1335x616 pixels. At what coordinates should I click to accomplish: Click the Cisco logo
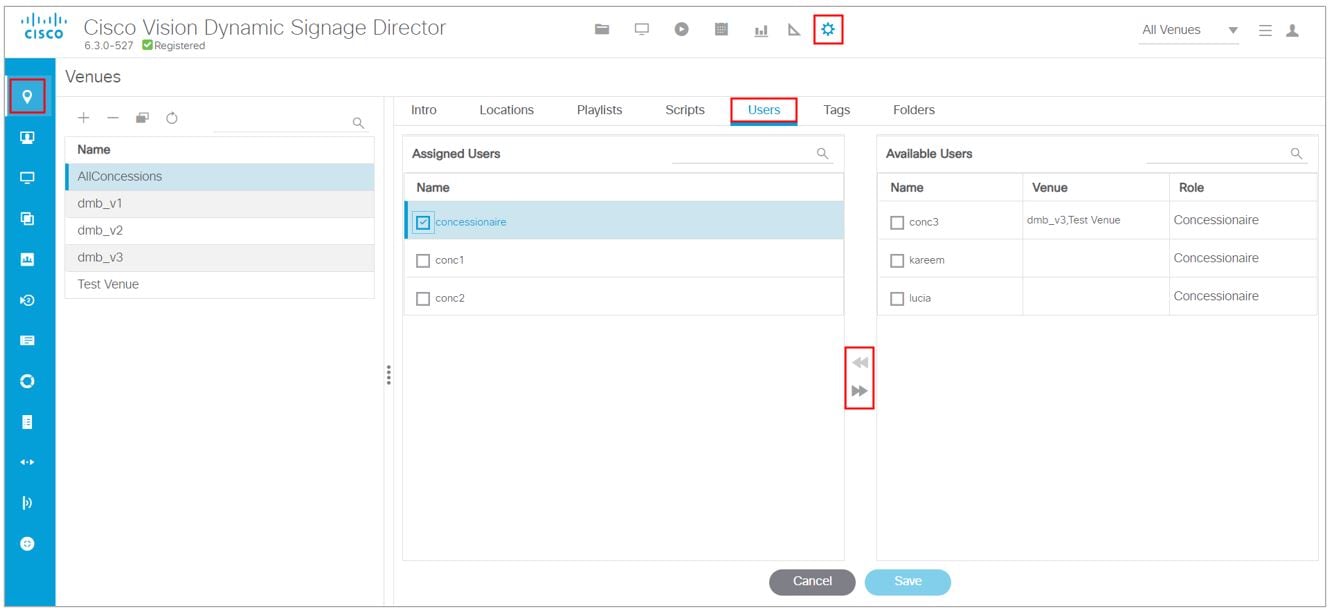click(x=42, y=27)
